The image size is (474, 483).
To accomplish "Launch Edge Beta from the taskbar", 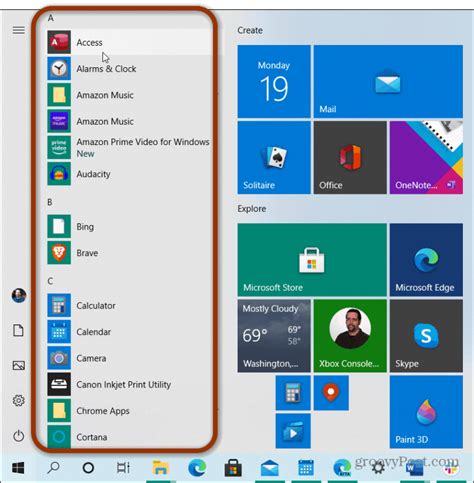I will tap(342, 468).
